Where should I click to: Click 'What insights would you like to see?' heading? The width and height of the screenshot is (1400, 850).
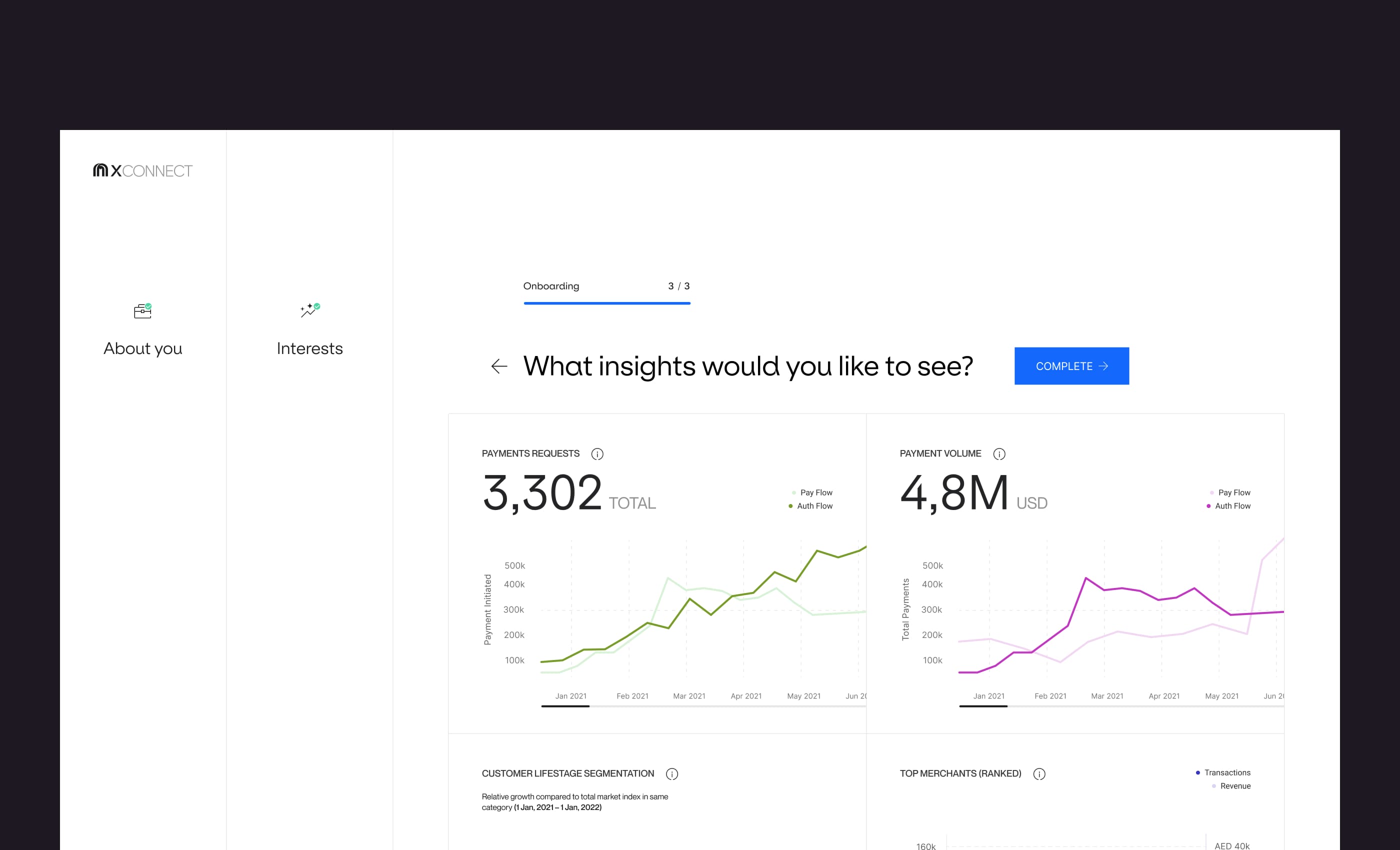(x=747, y=366)
